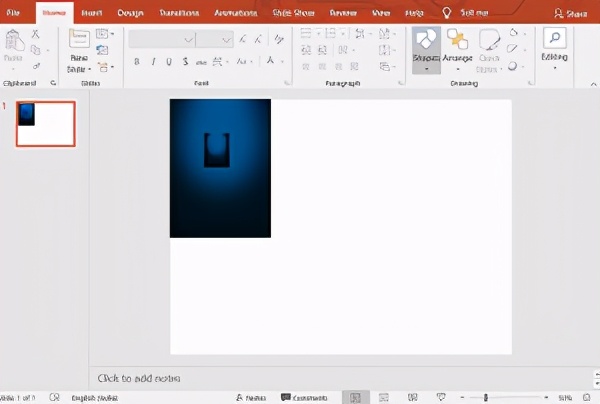Click the Increase List Level icon

tap(323, 50)
